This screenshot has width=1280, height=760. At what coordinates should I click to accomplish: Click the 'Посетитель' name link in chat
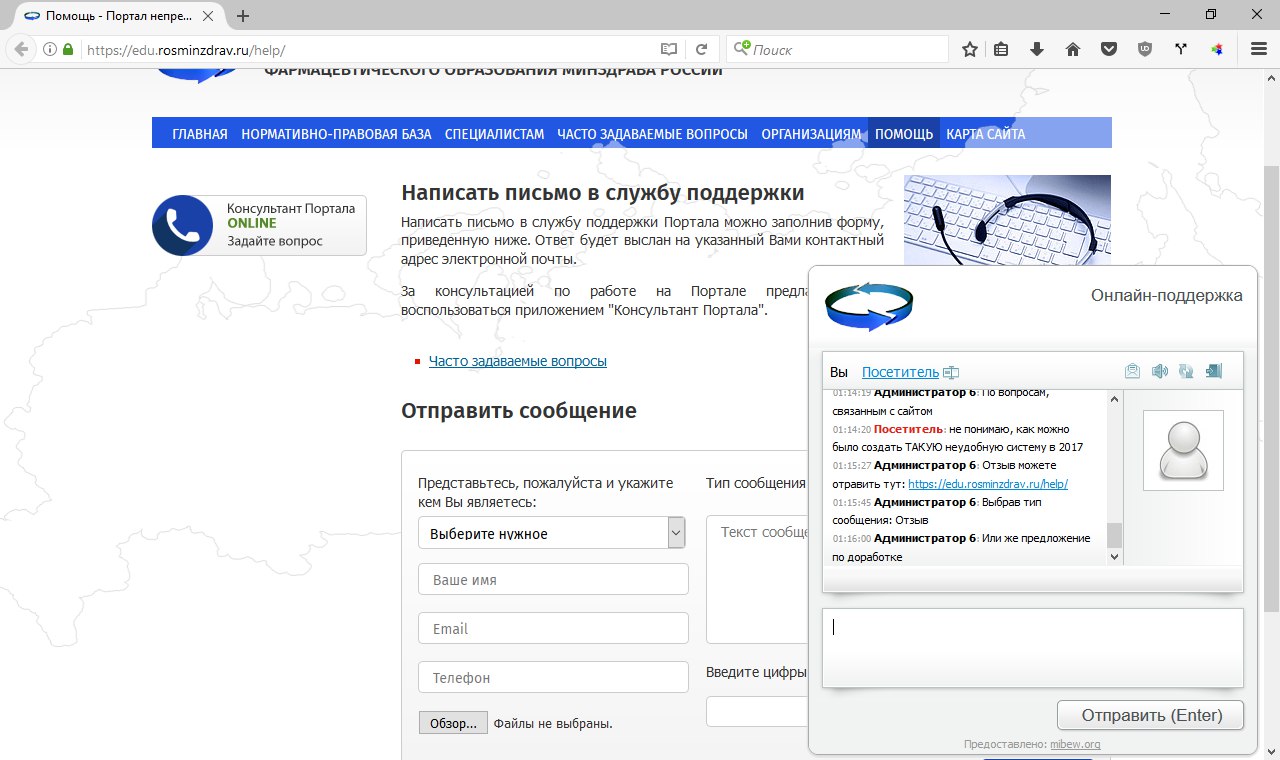[900, 373]
